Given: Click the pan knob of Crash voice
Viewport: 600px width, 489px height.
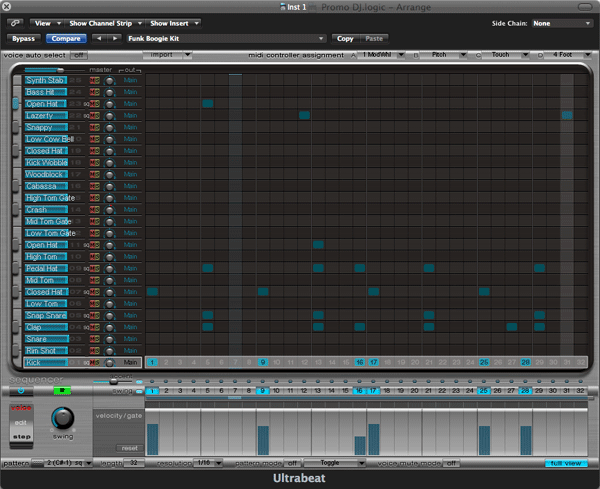Looking at the screenshot, I should tap(109, 210).
